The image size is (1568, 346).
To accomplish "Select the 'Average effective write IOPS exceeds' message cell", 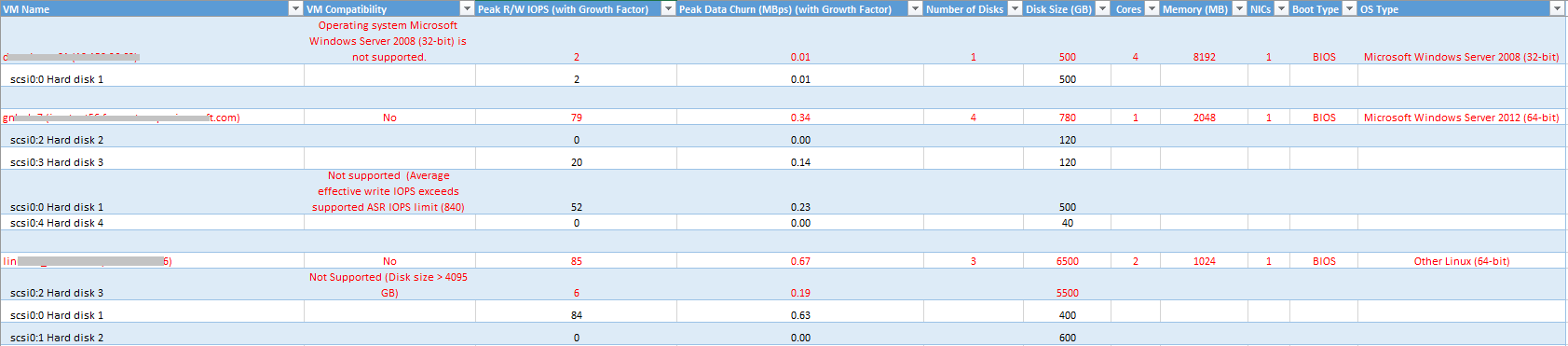I will click(x=389, y=191).
